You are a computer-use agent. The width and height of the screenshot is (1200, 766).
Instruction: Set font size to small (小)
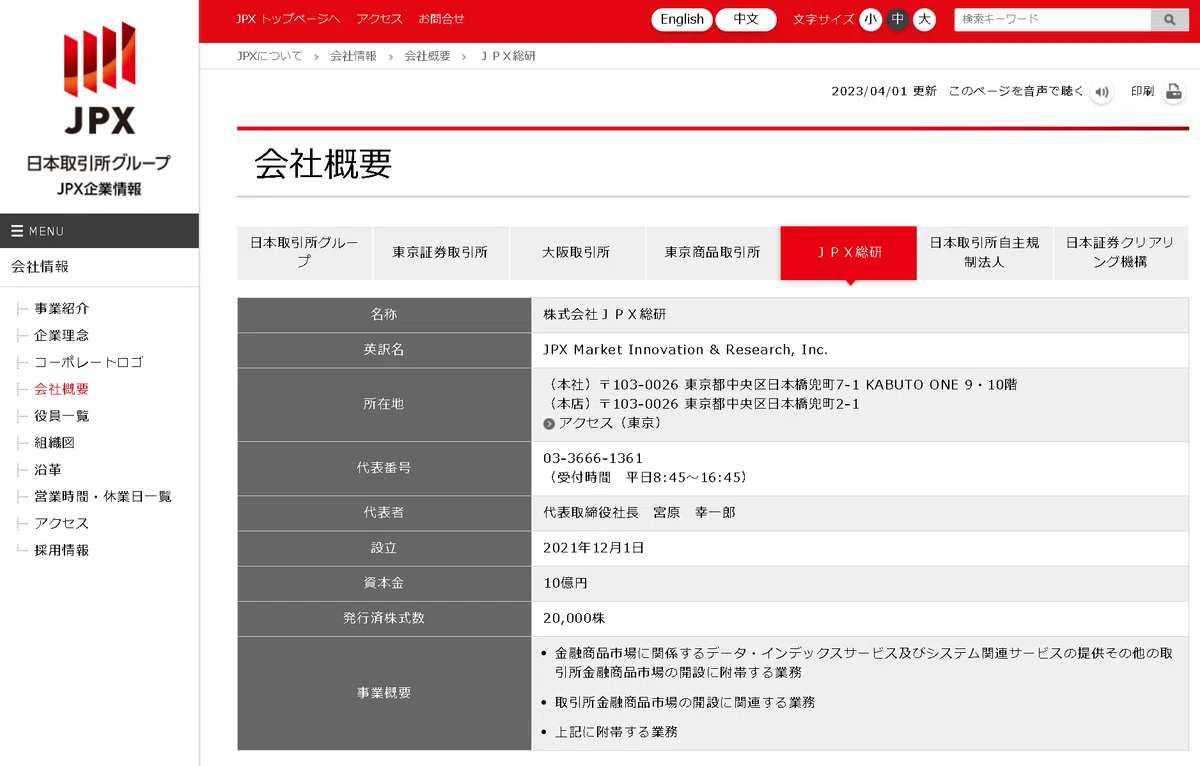click(871, 19)
